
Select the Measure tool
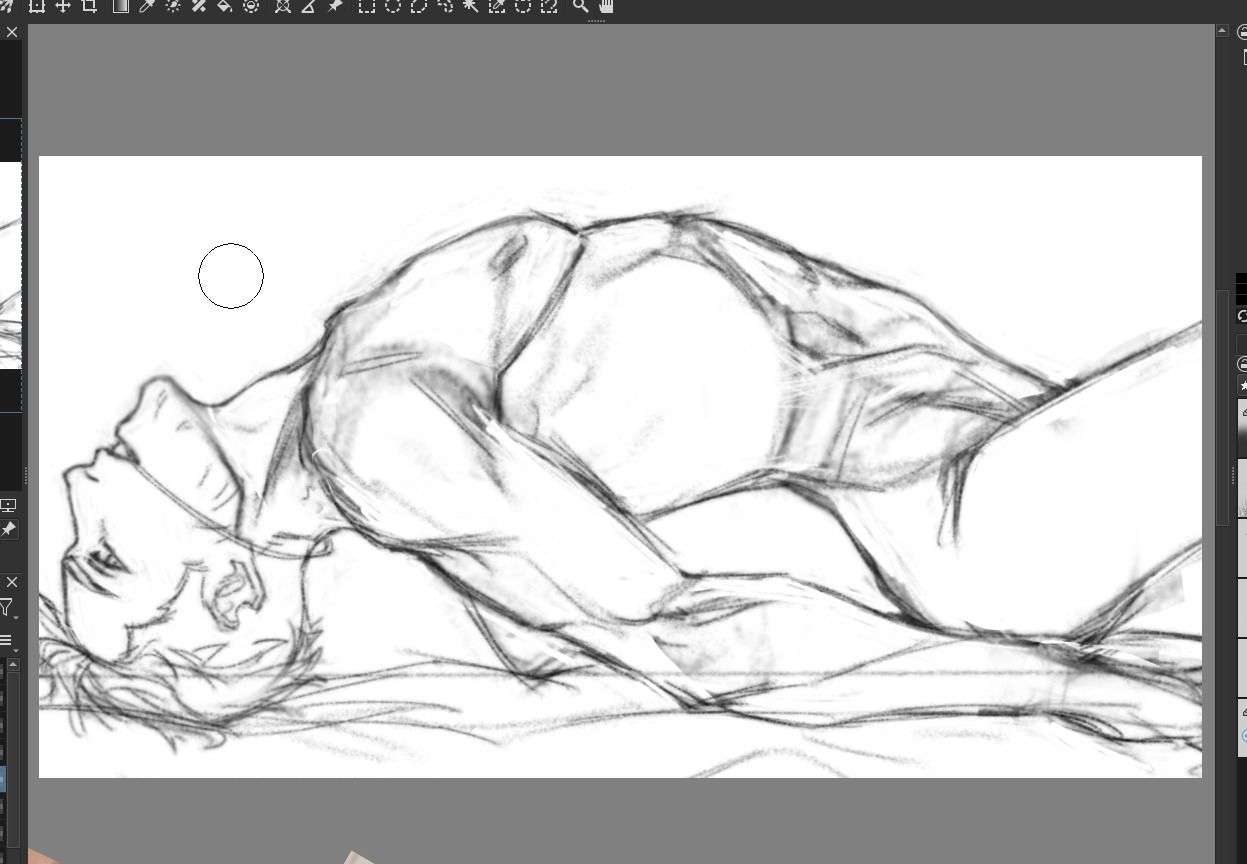(x=308, y=6)
